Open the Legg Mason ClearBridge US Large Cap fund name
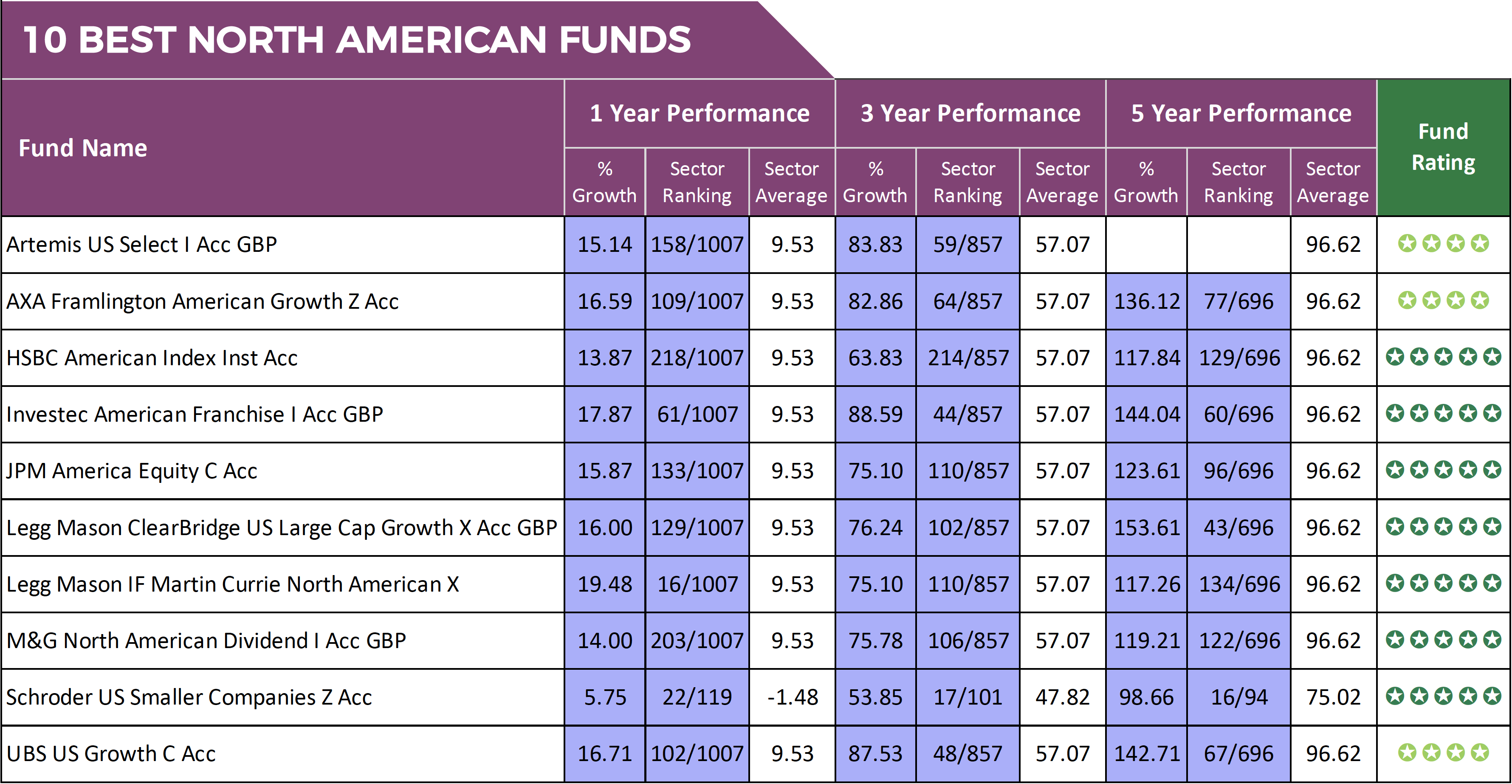 [281, 527]
